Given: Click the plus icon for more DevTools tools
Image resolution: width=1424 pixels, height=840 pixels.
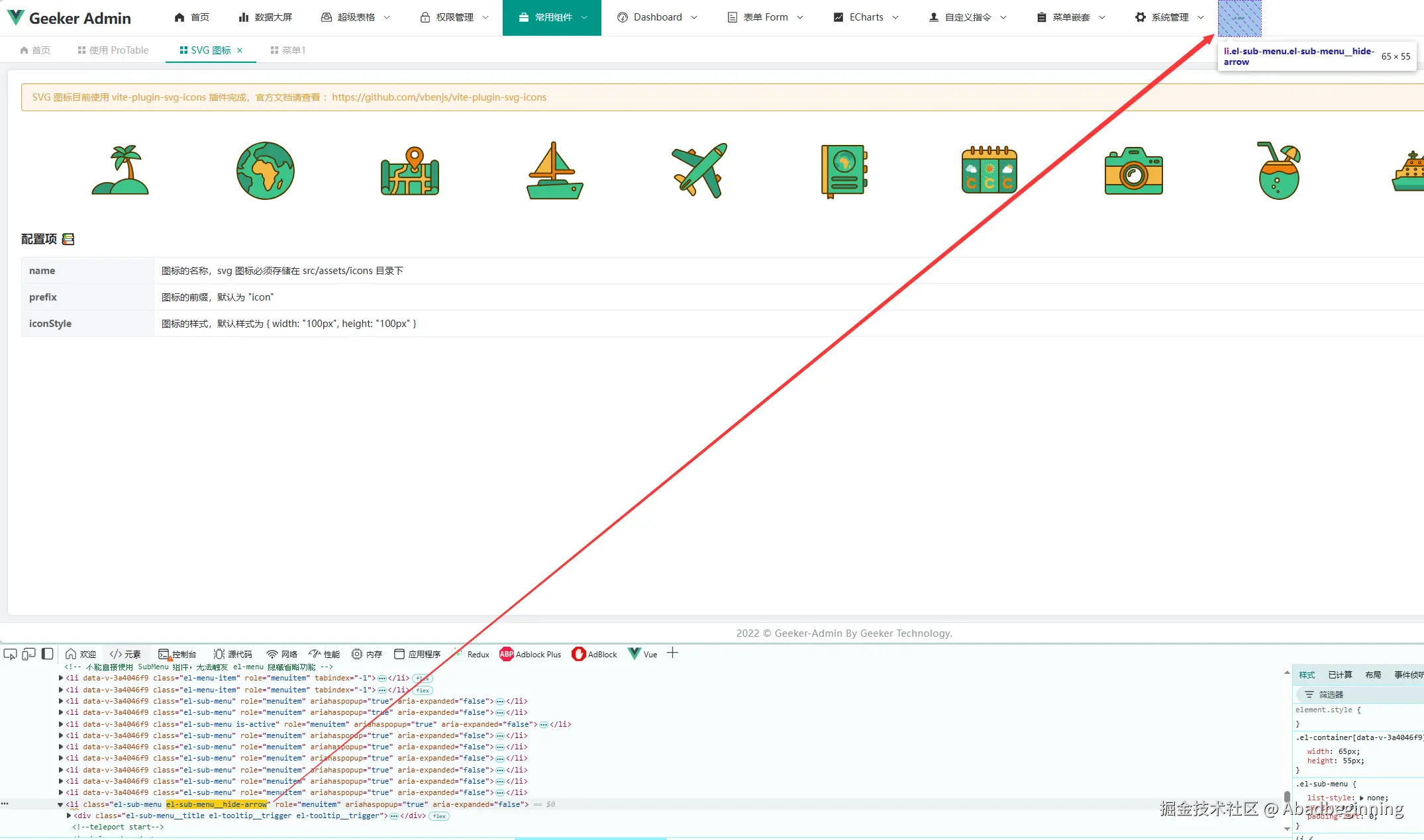Looking at the screenshot, I should 672,653.
